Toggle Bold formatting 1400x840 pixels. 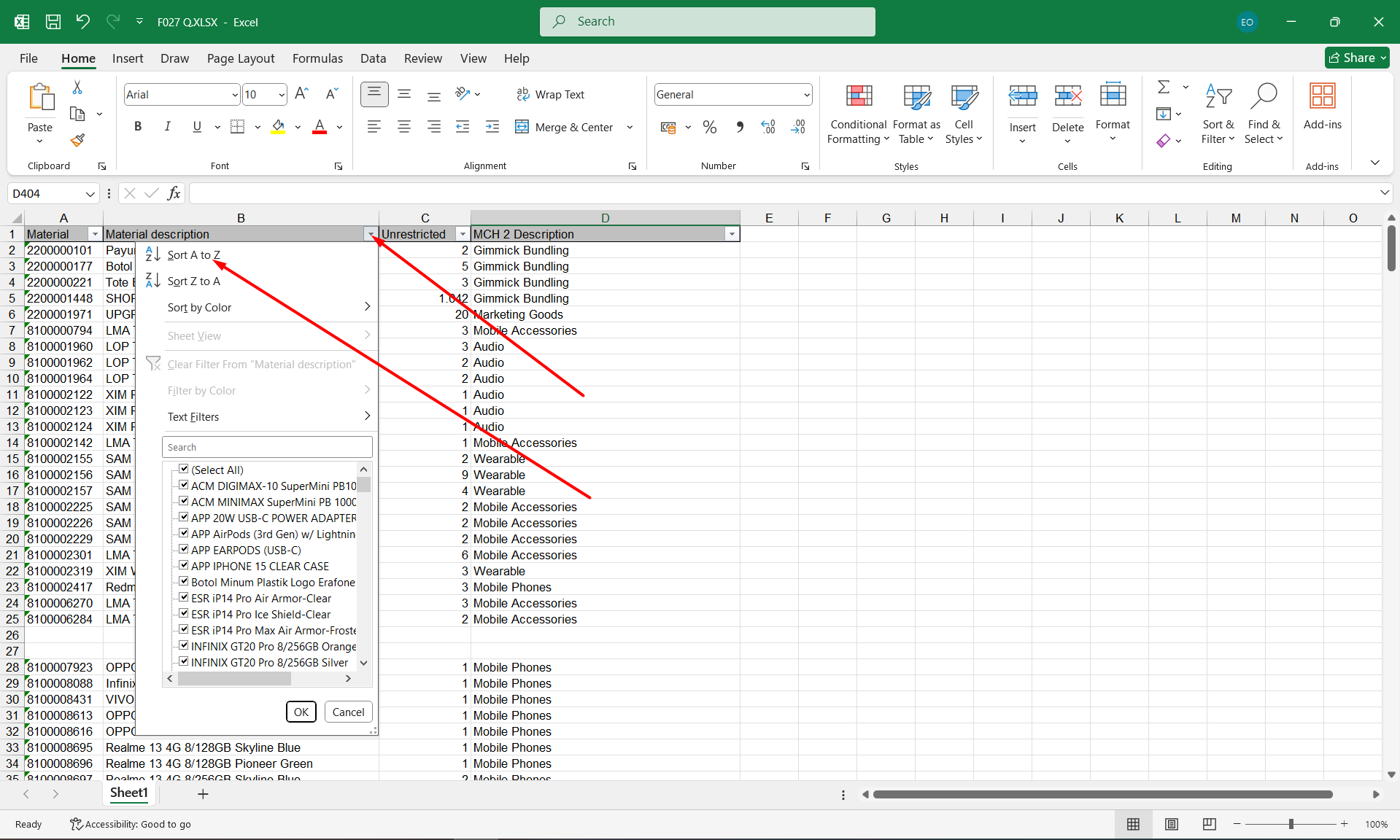(x=137, y=127)
